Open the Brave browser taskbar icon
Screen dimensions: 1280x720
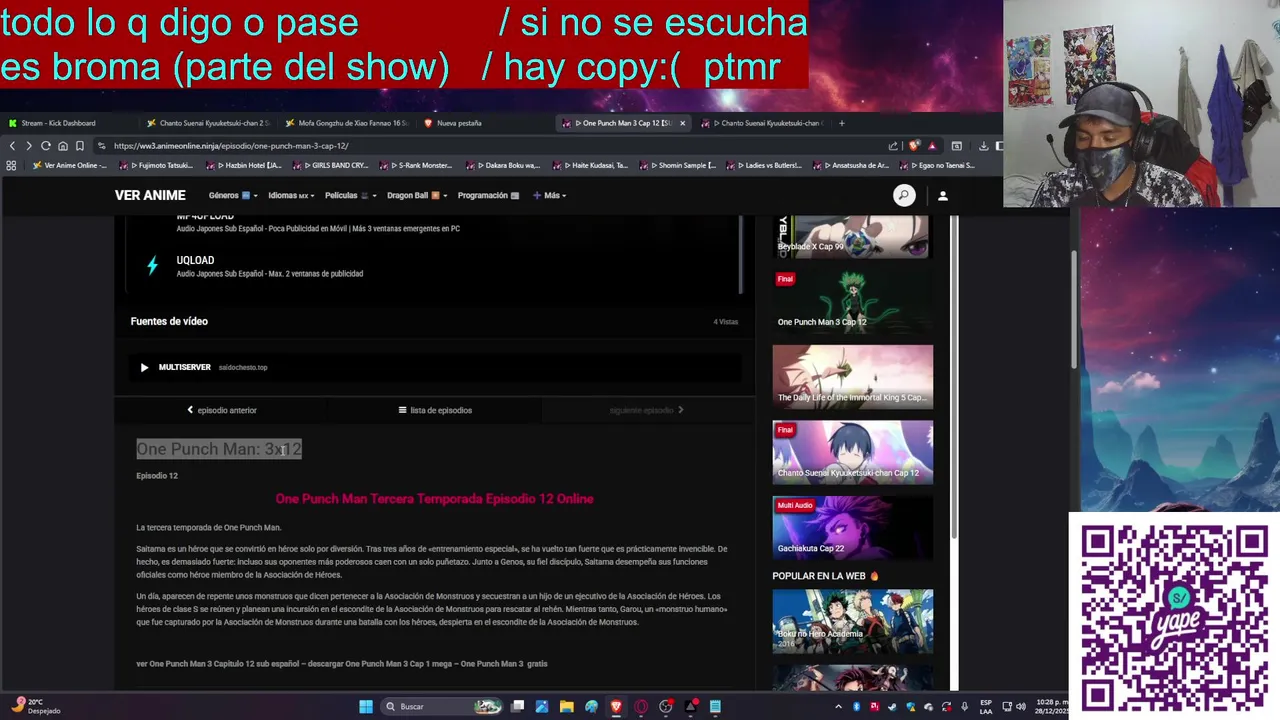[616, 707]
